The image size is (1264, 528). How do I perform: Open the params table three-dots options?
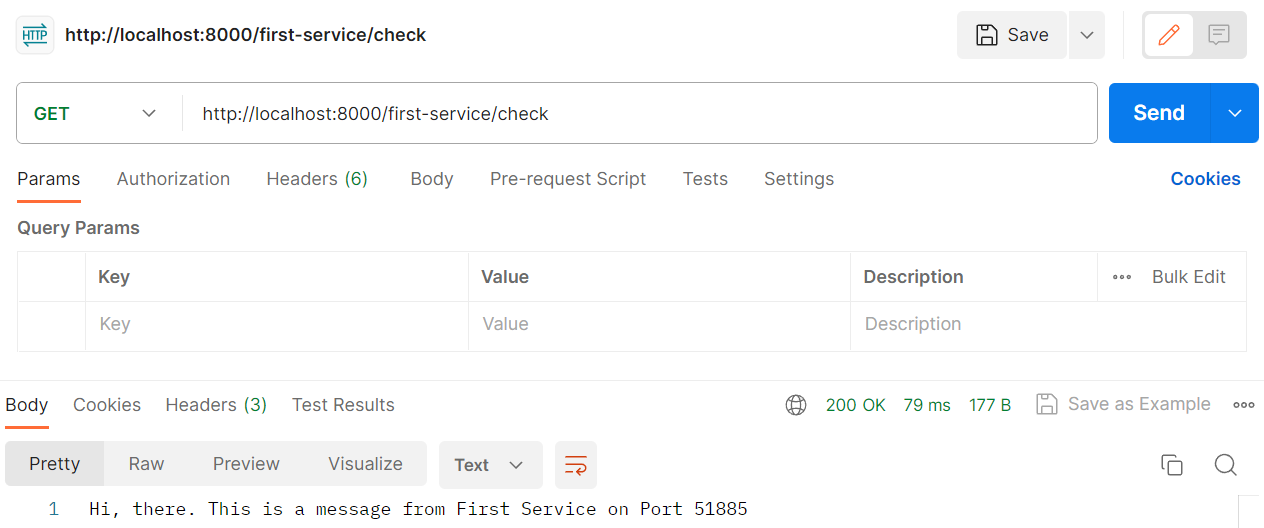(1122, 277)
